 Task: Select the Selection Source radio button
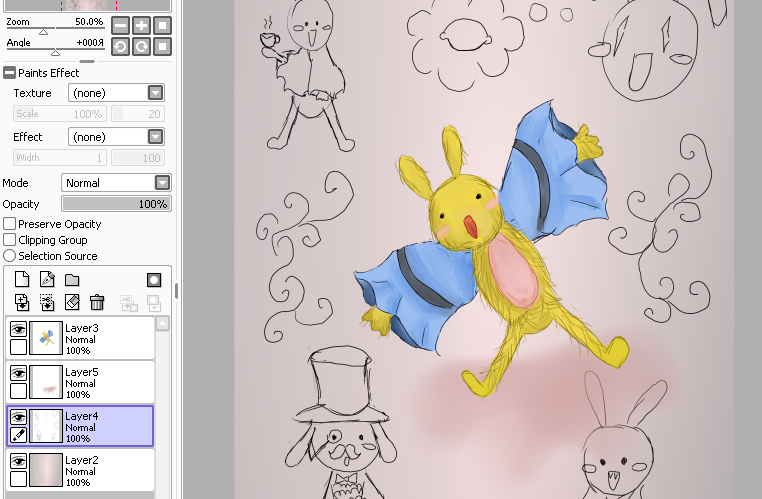(x=9, y=256)
